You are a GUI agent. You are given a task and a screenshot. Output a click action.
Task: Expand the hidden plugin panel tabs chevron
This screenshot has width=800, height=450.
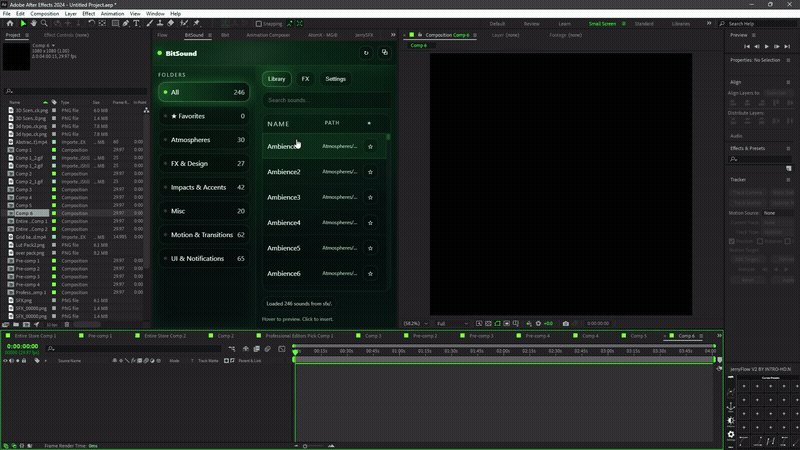coord(393,35)
